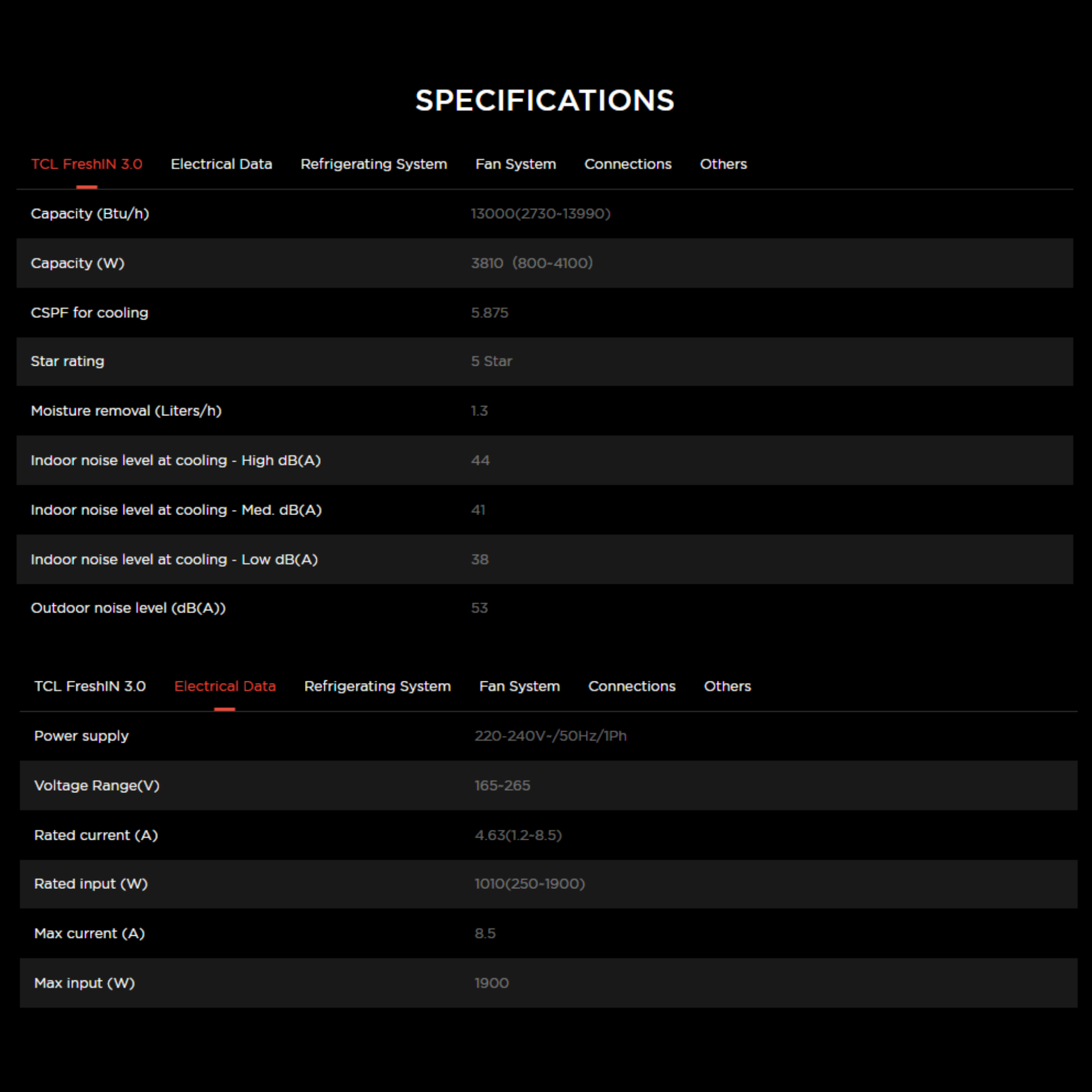Open Fan System tab above Power supply
This screenshot has height=1092, width=1092.
click(x=519, y=686)
